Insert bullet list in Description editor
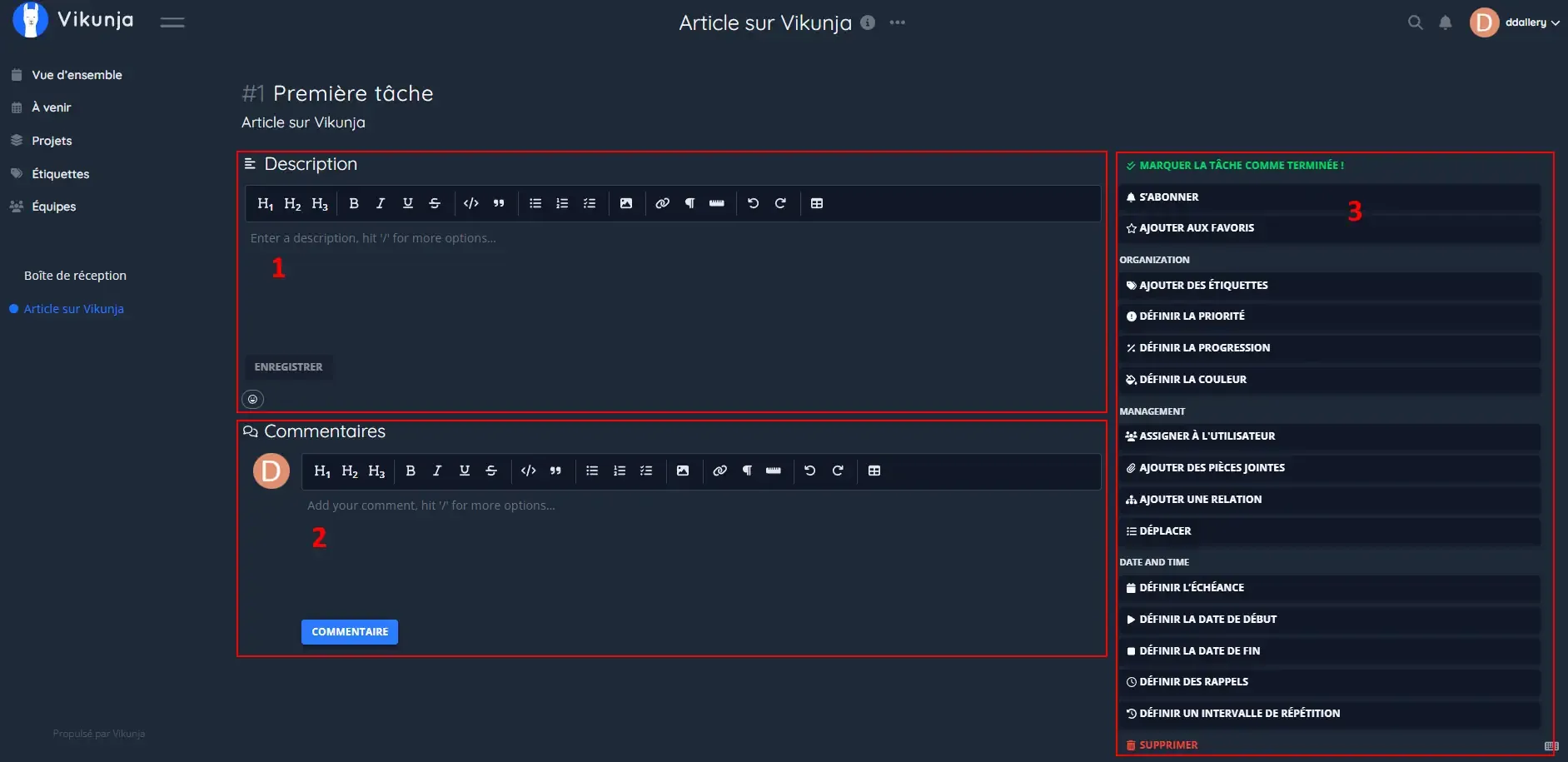Image resolution: width=1568 pixels, height=762 pixels. pyautogui.click(x=535, y=203)
